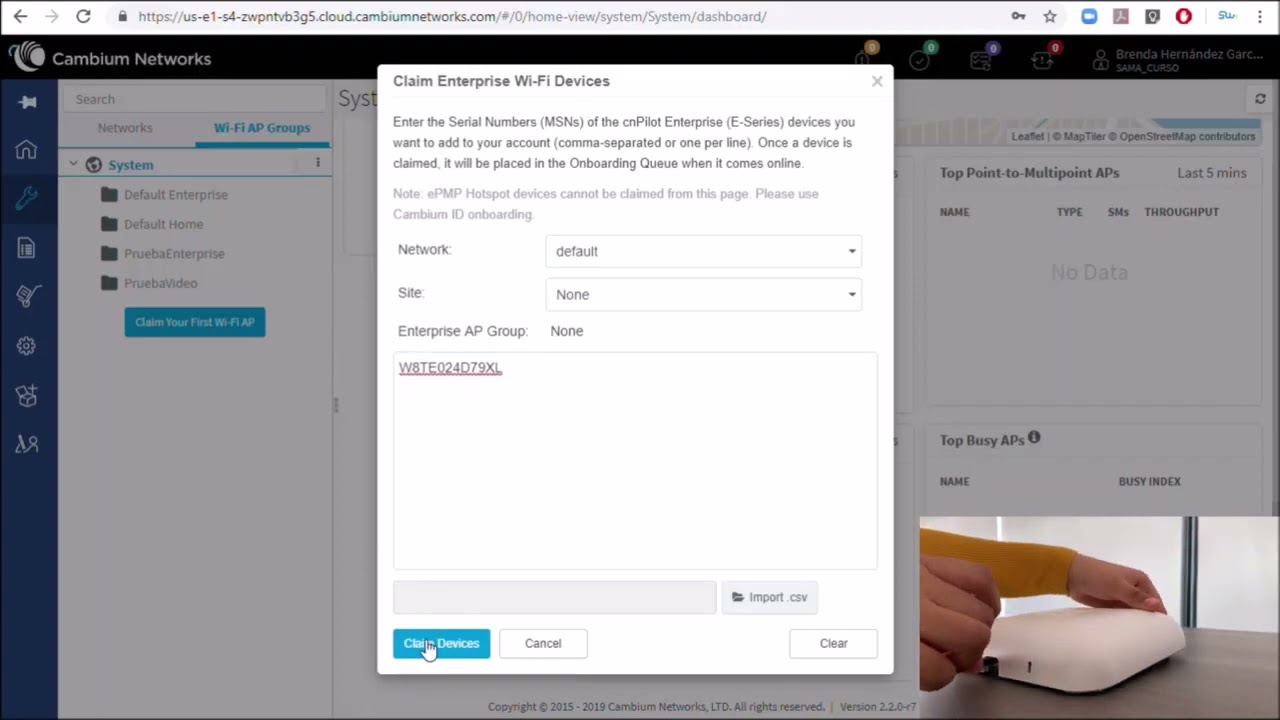This screenshot has width=1280, height=720.
Task: Click the browser Back arrow
Action: (x=21, y=16)
